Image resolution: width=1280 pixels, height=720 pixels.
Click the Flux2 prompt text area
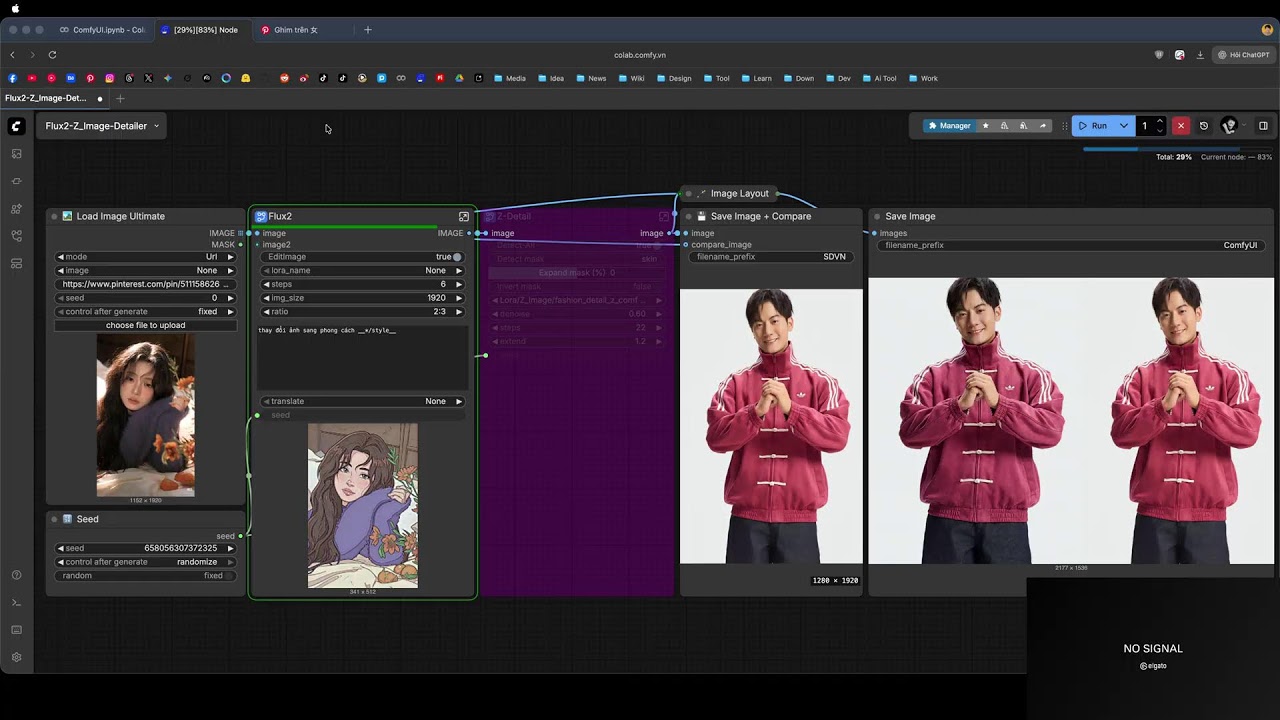(363, 357)
